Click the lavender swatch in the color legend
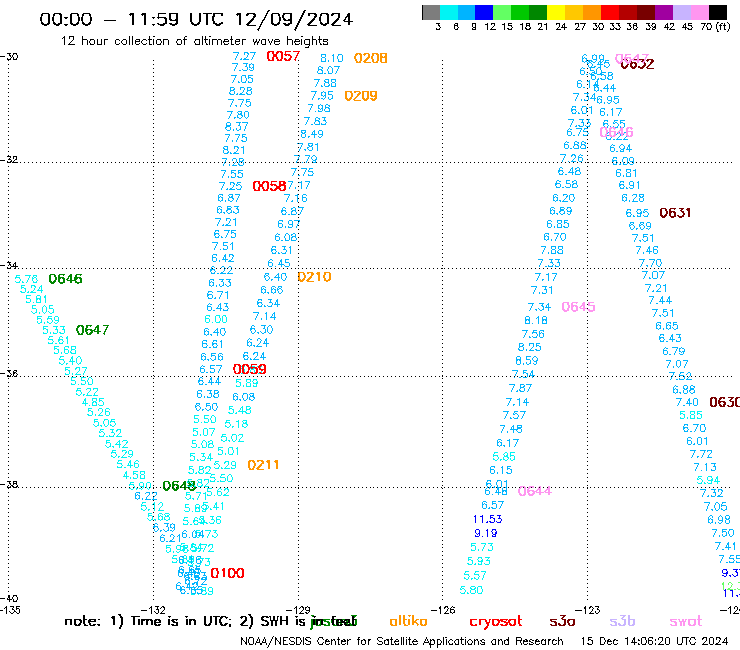The image size is (740, 650). coord(682,12)
